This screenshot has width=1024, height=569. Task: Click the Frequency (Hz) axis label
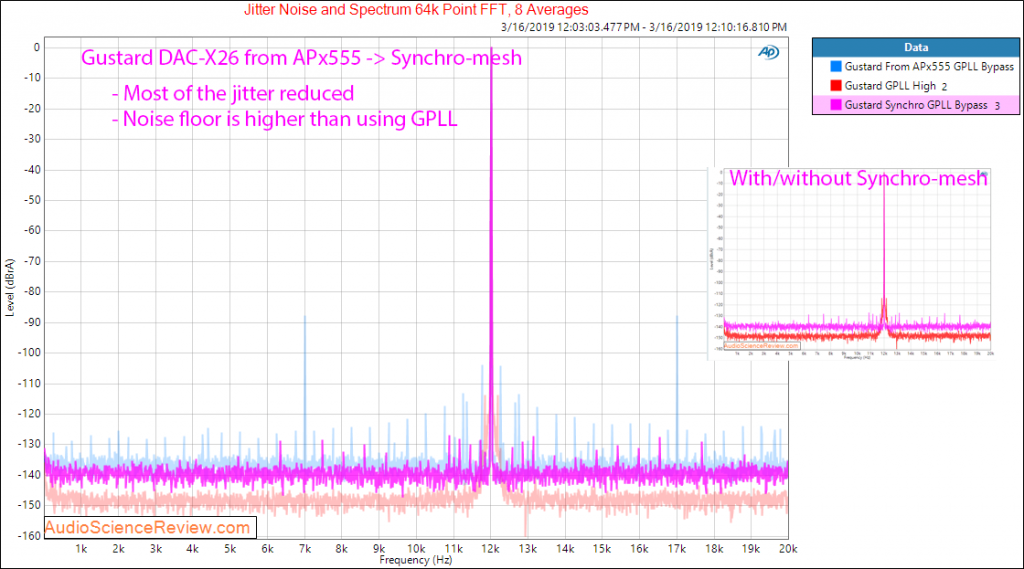coord(415,560)
